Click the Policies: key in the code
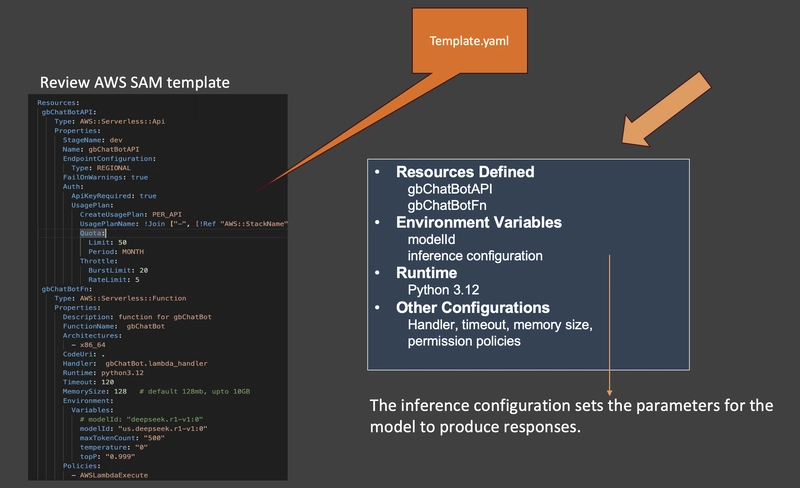 [x=82, y=466]
